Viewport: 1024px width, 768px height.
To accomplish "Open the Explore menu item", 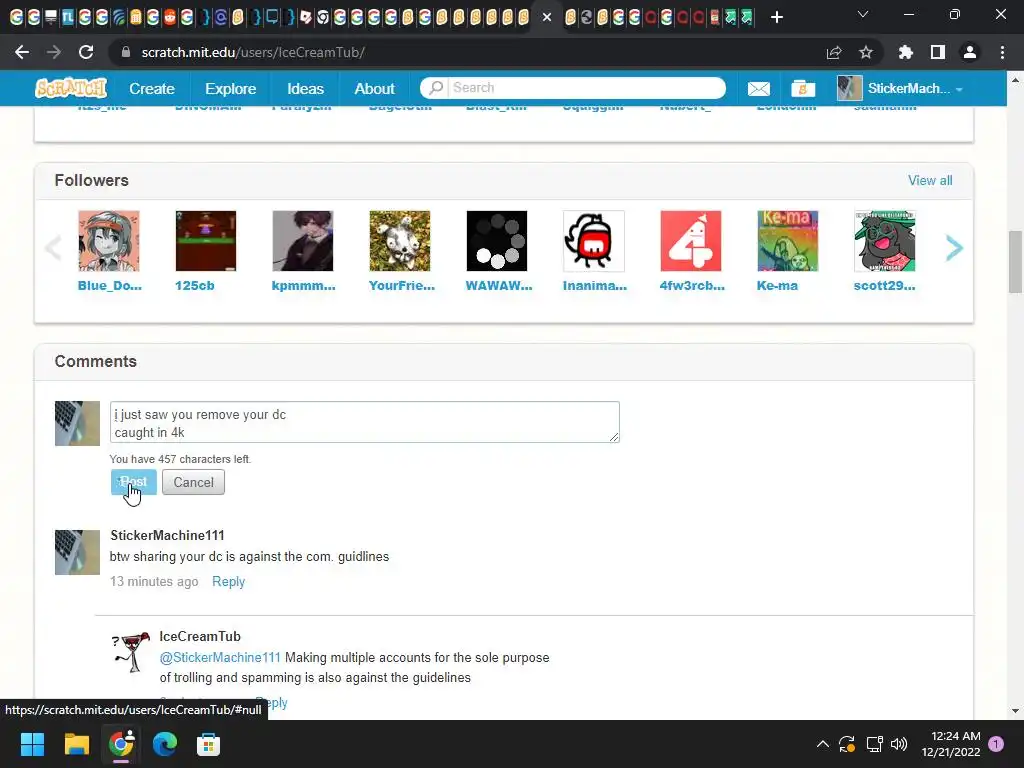I will click(231, 88).
